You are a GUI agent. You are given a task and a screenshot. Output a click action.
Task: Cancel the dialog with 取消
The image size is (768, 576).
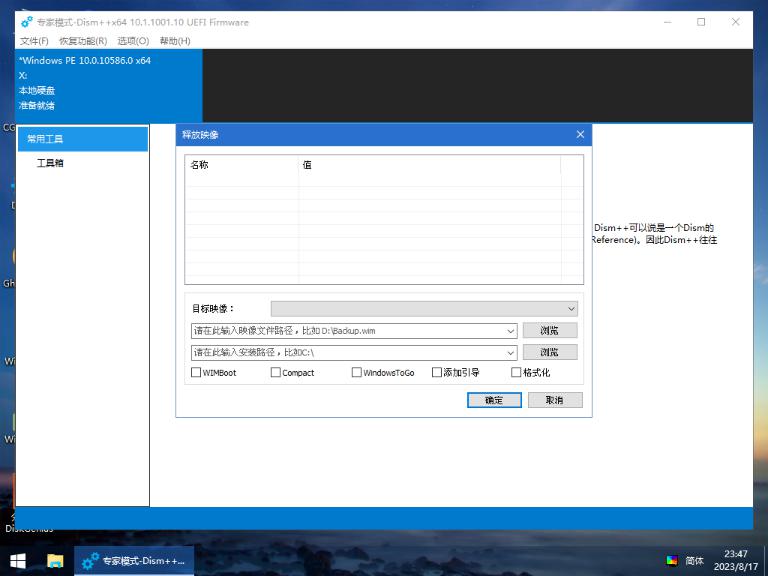pyautogui.click(x=555, y=400)
